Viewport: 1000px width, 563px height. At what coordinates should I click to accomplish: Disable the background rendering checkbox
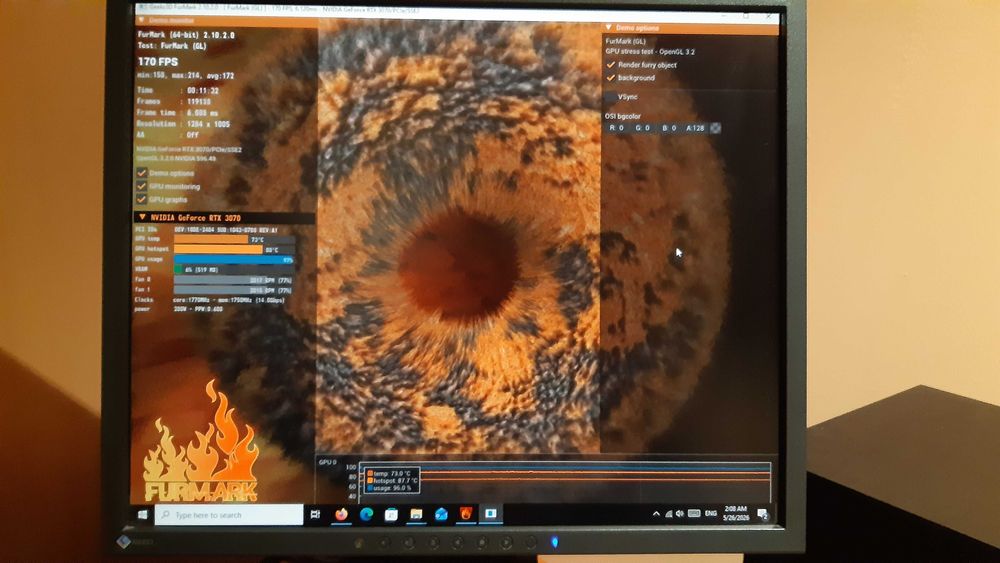(610, 78)
